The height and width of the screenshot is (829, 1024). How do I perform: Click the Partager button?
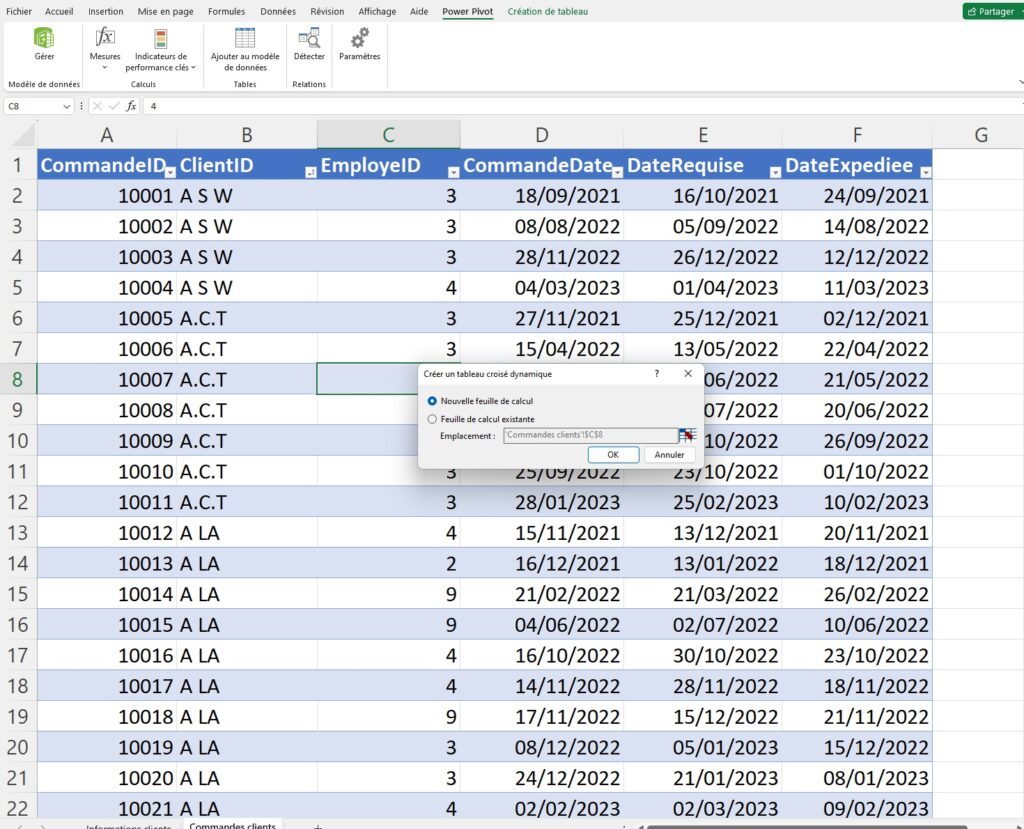(993, 11)
